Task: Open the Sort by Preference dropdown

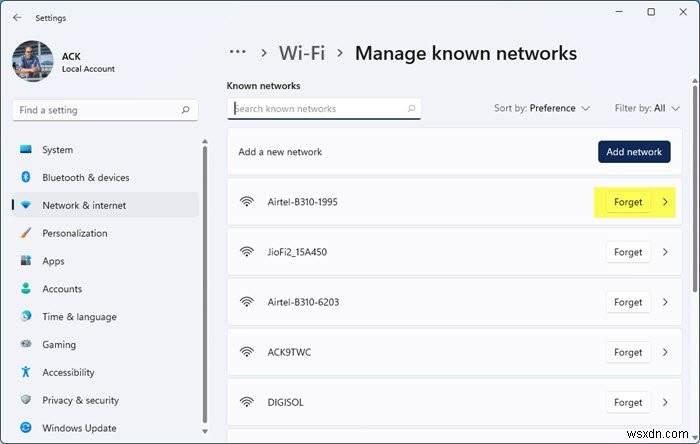Action: tap(542, 108)
